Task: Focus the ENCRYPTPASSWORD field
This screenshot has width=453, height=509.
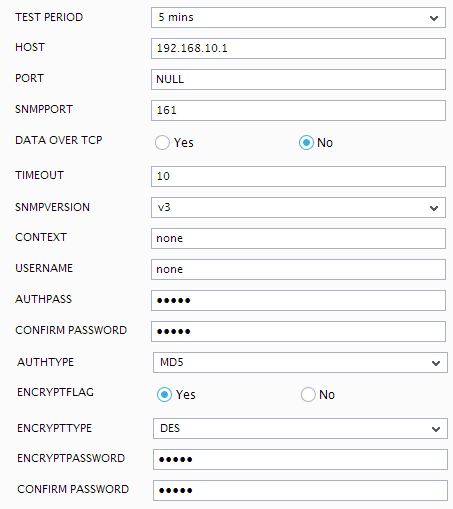Action: point(300,459)
